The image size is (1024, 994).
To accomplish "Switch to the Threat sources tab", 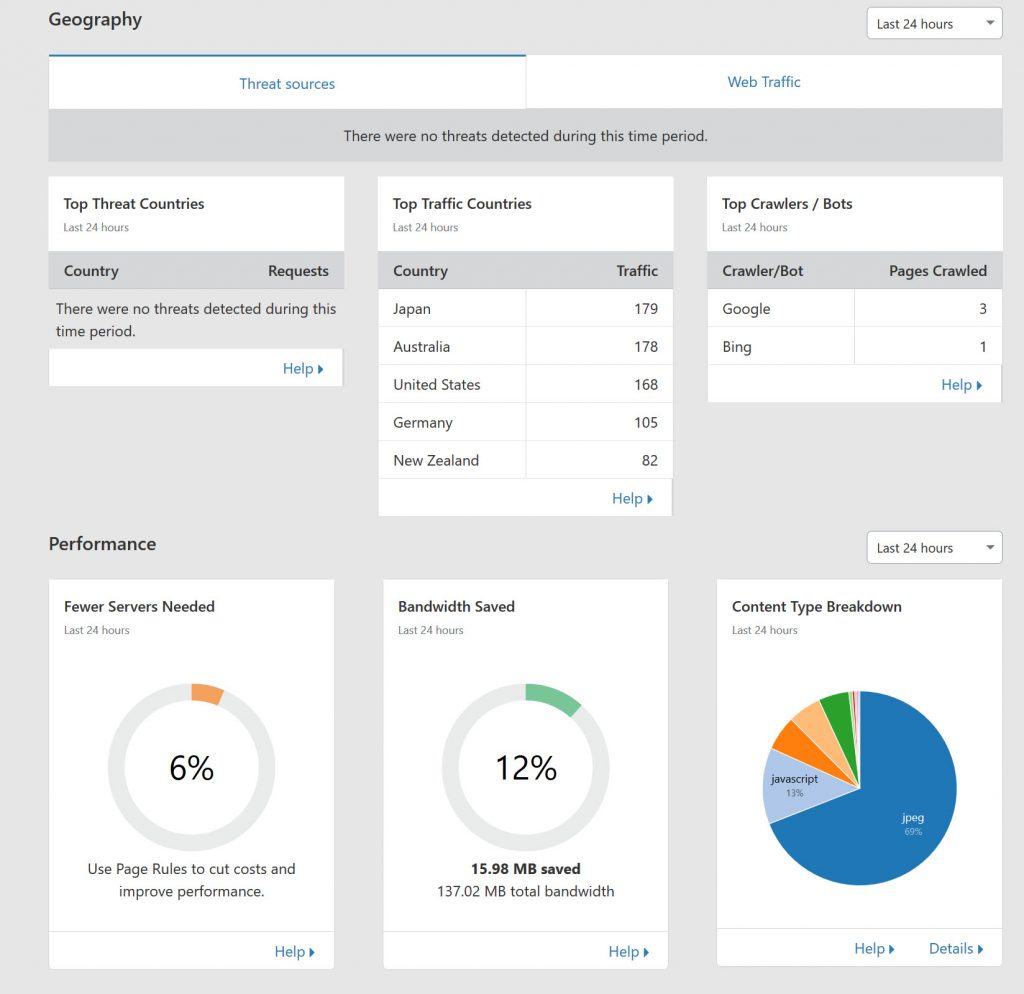I will point(287,83).
